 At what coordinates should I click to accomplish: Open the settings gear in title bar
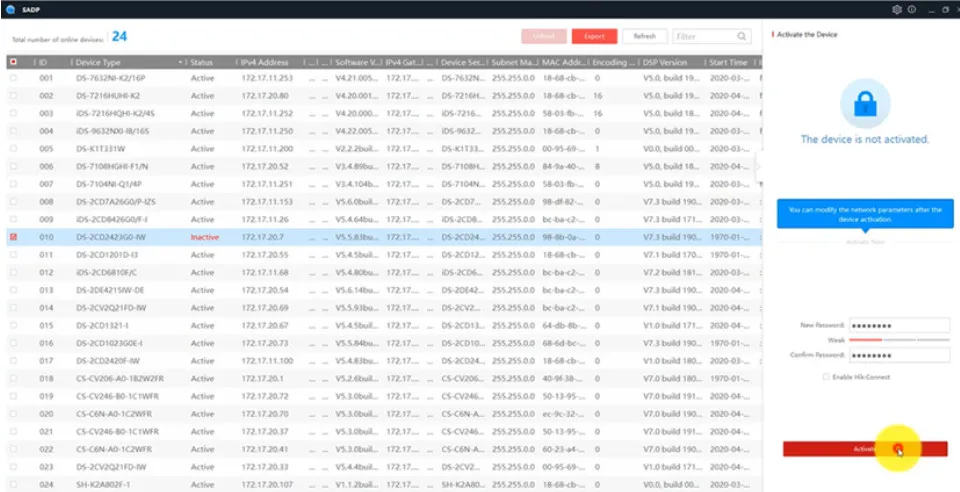coord(897,10)
